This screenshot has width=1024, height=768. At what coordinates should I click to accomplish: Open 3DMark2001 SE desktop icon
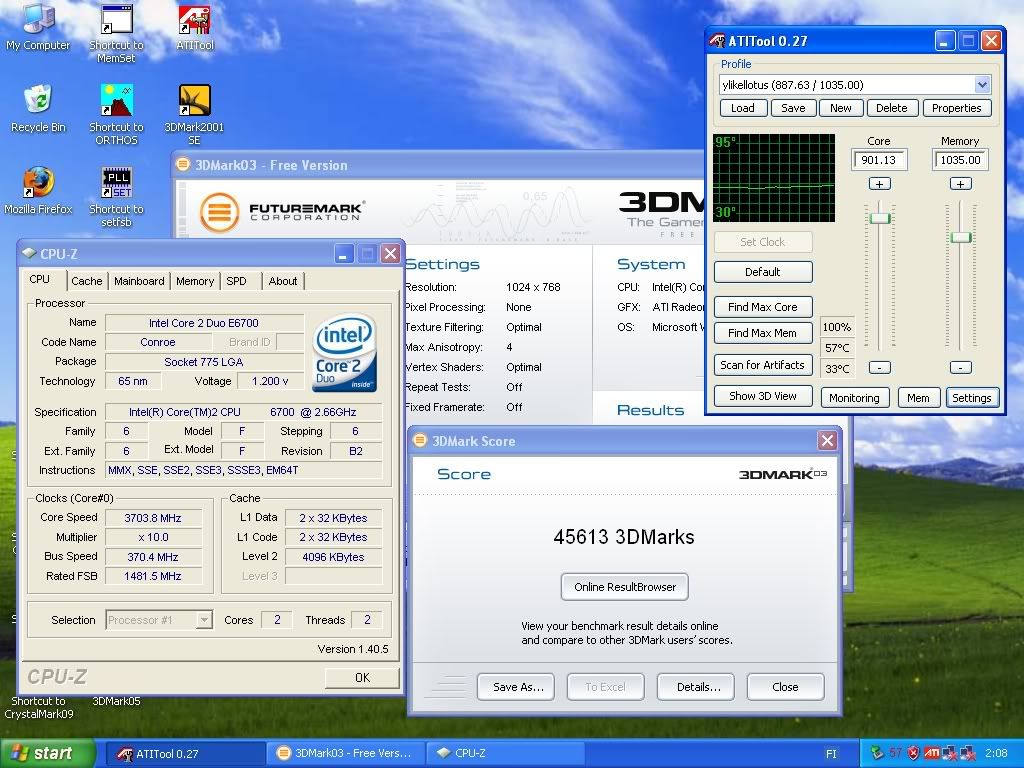click(x=195, y=114)
